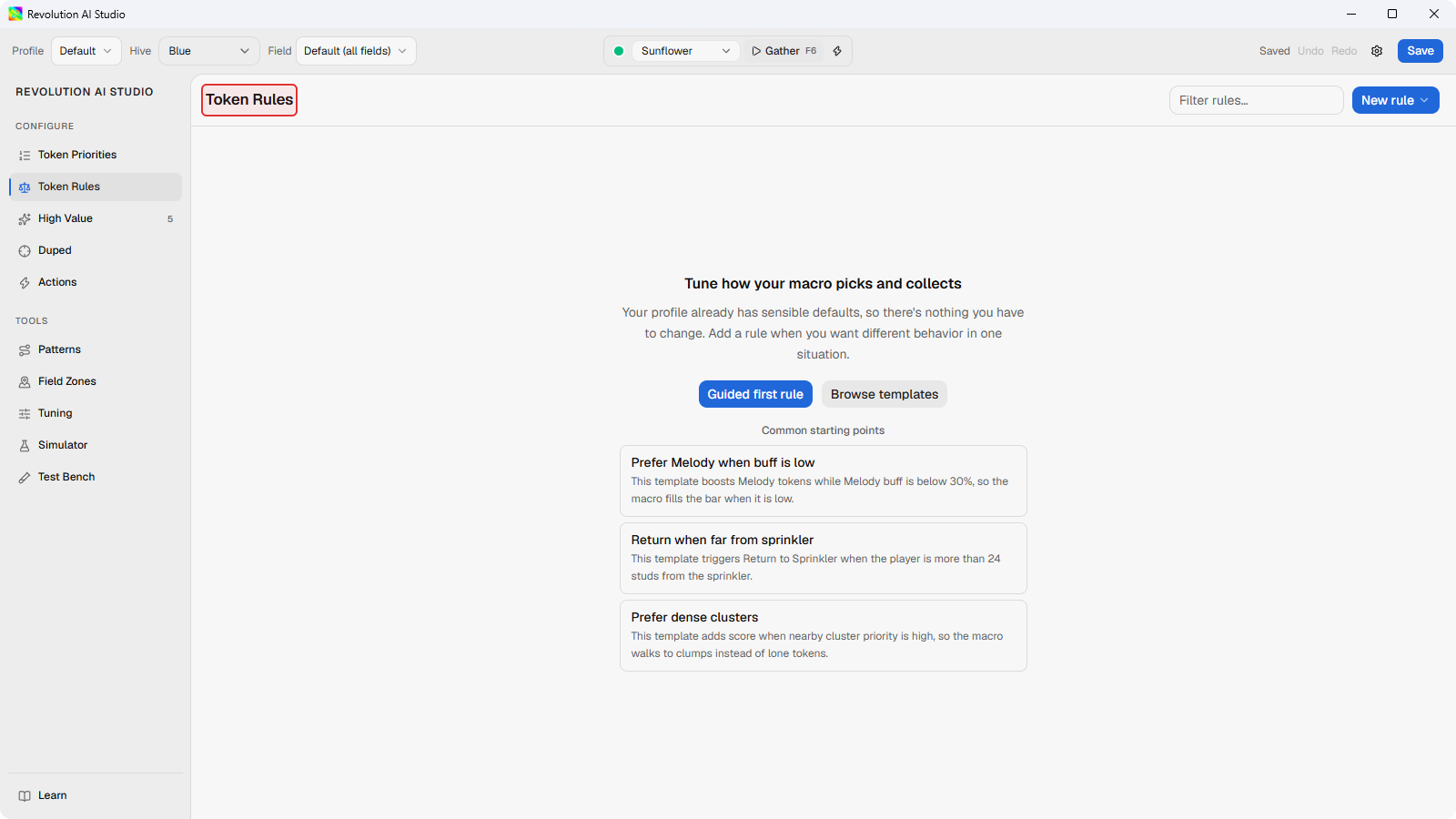Start macro with Gather F6 button
This screenshot has width=1456, height=819.
[784, 51]
